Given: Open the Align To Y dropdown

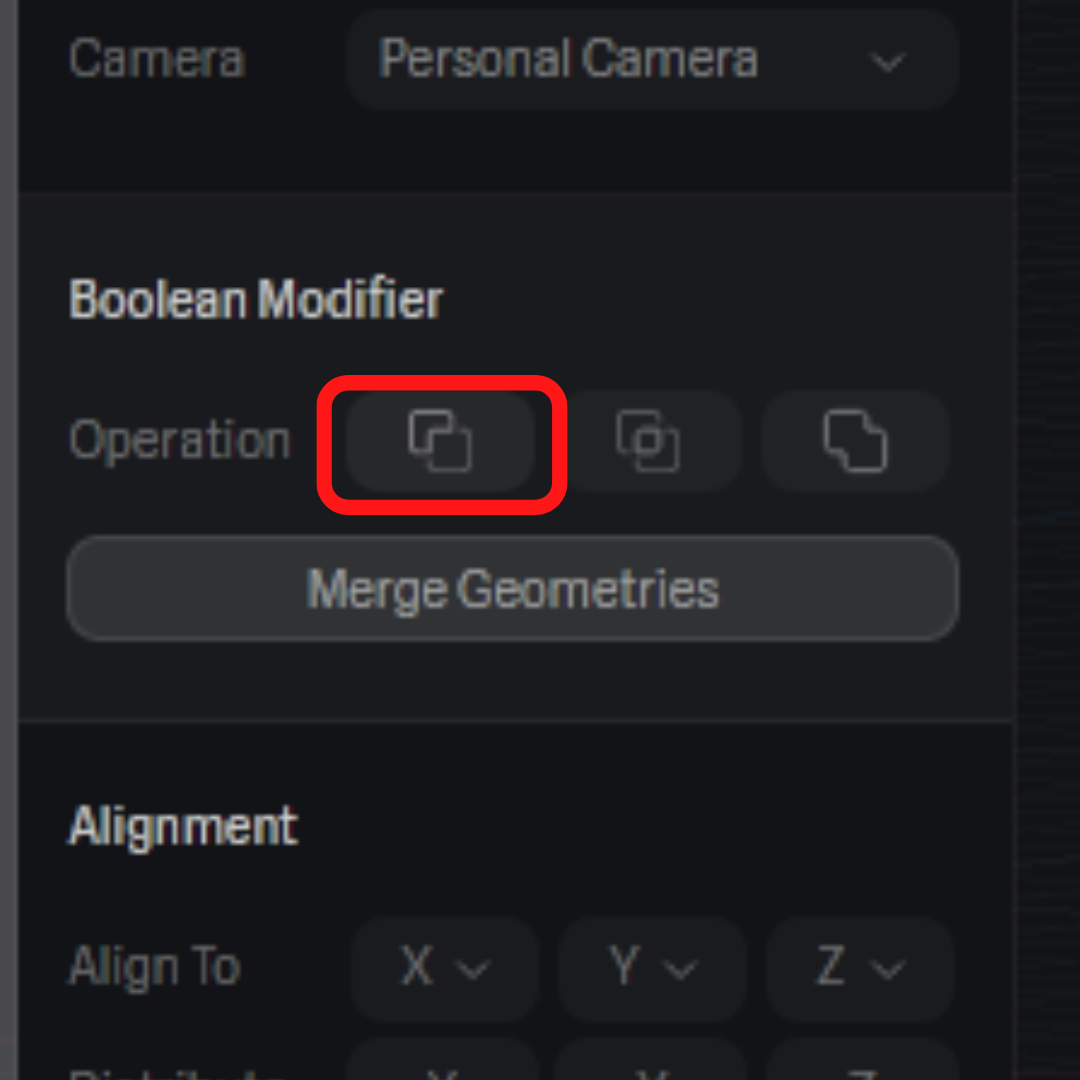Looking at the screenshot, I should [x=653, y=967].
